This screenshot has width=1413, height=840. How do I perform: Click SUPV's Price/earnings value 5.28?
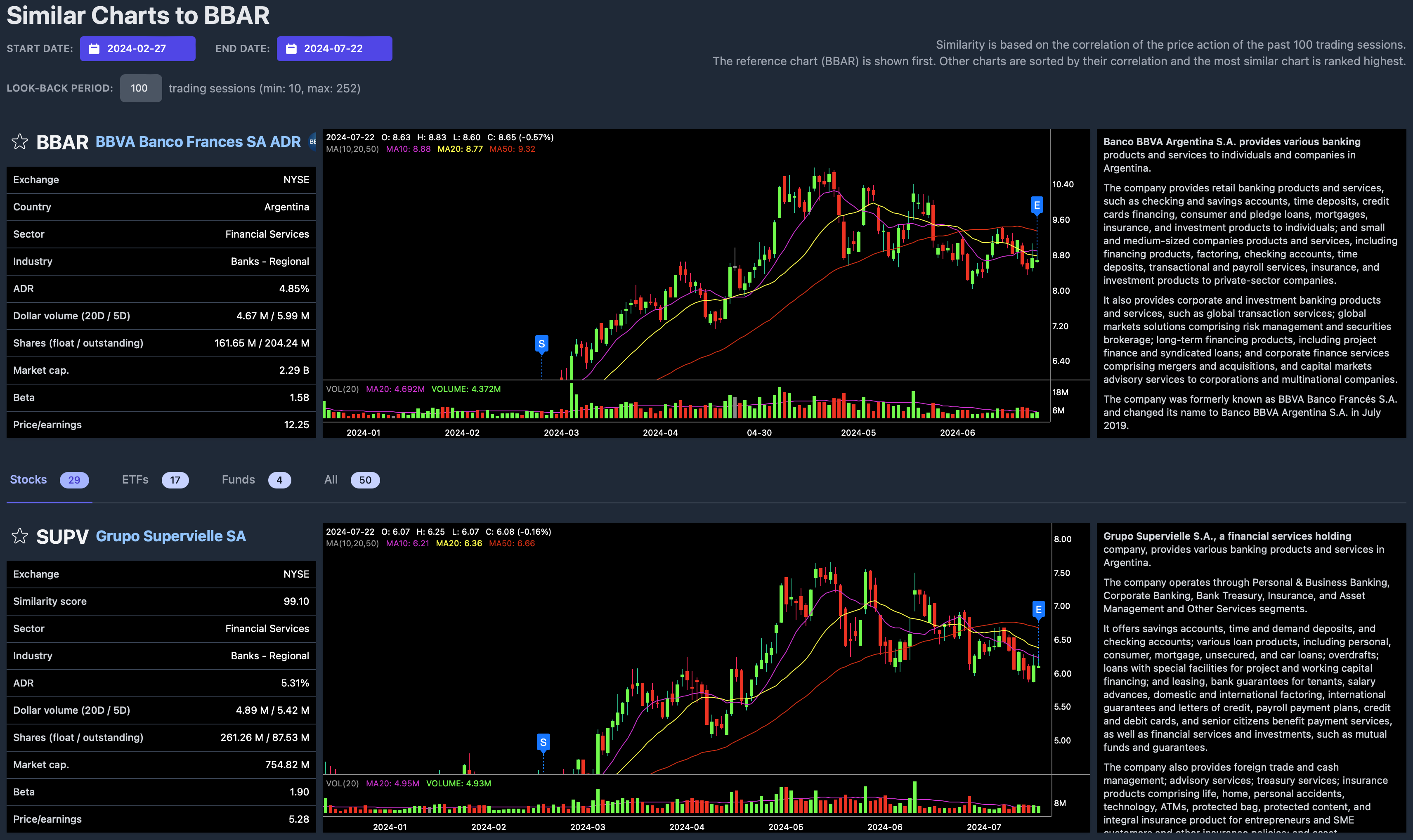click(x=298, y=819)
